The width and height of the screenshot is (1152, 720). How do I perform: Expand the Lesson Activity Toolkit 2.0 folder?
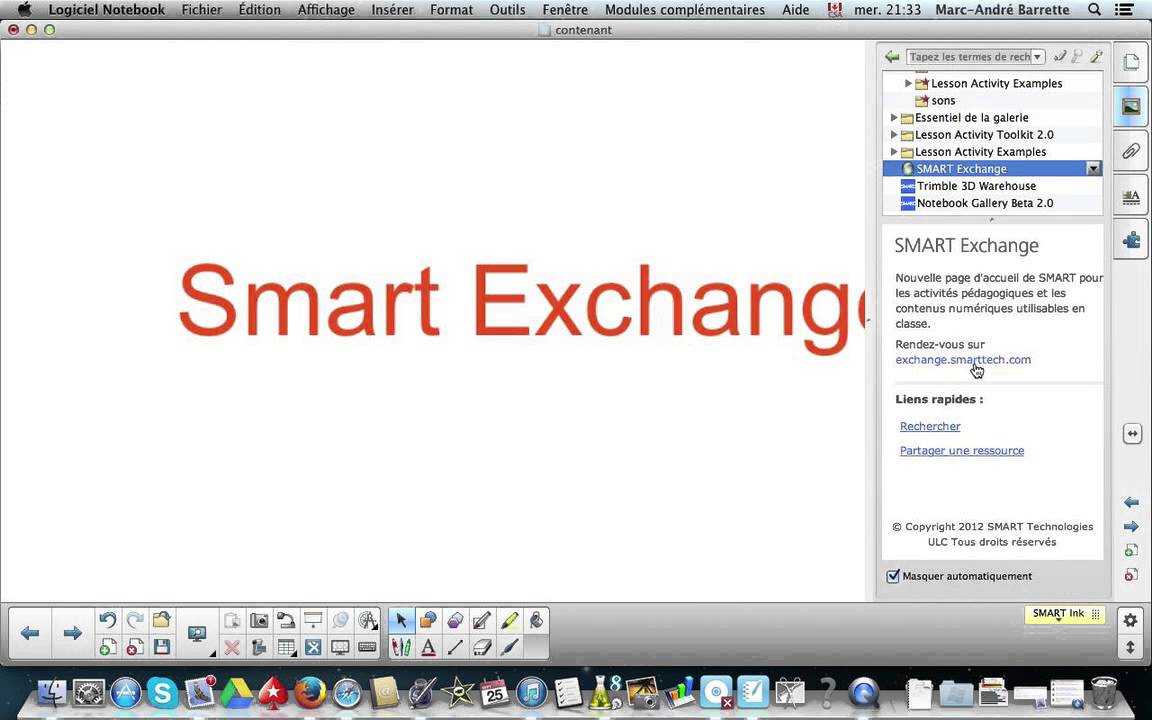tap(894, 134)
